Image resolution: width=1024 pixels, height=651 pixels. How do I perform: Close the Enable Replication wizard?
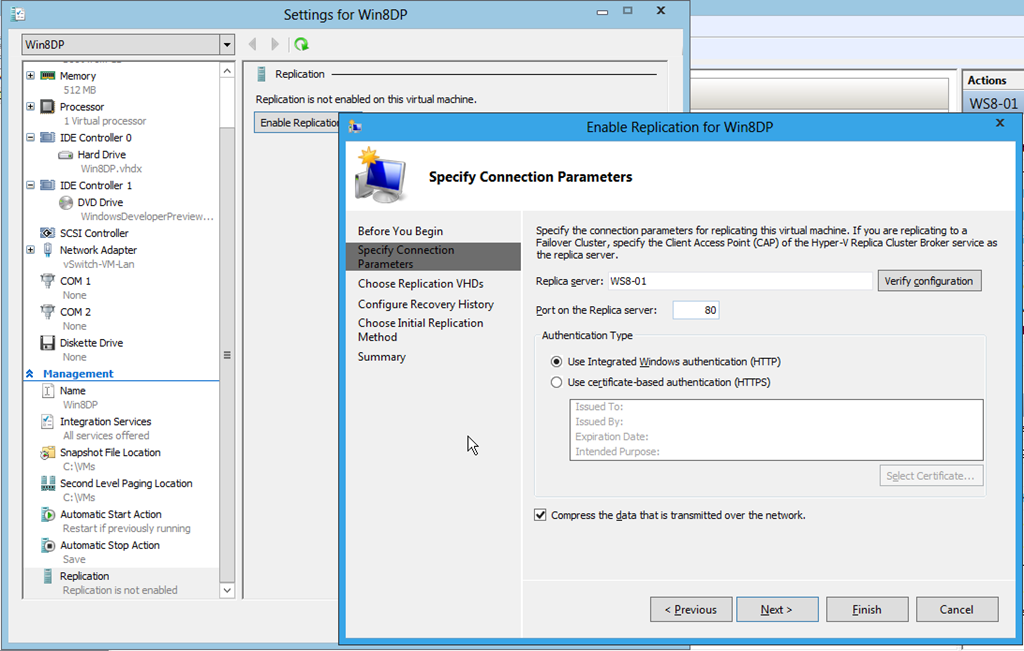1000,123
